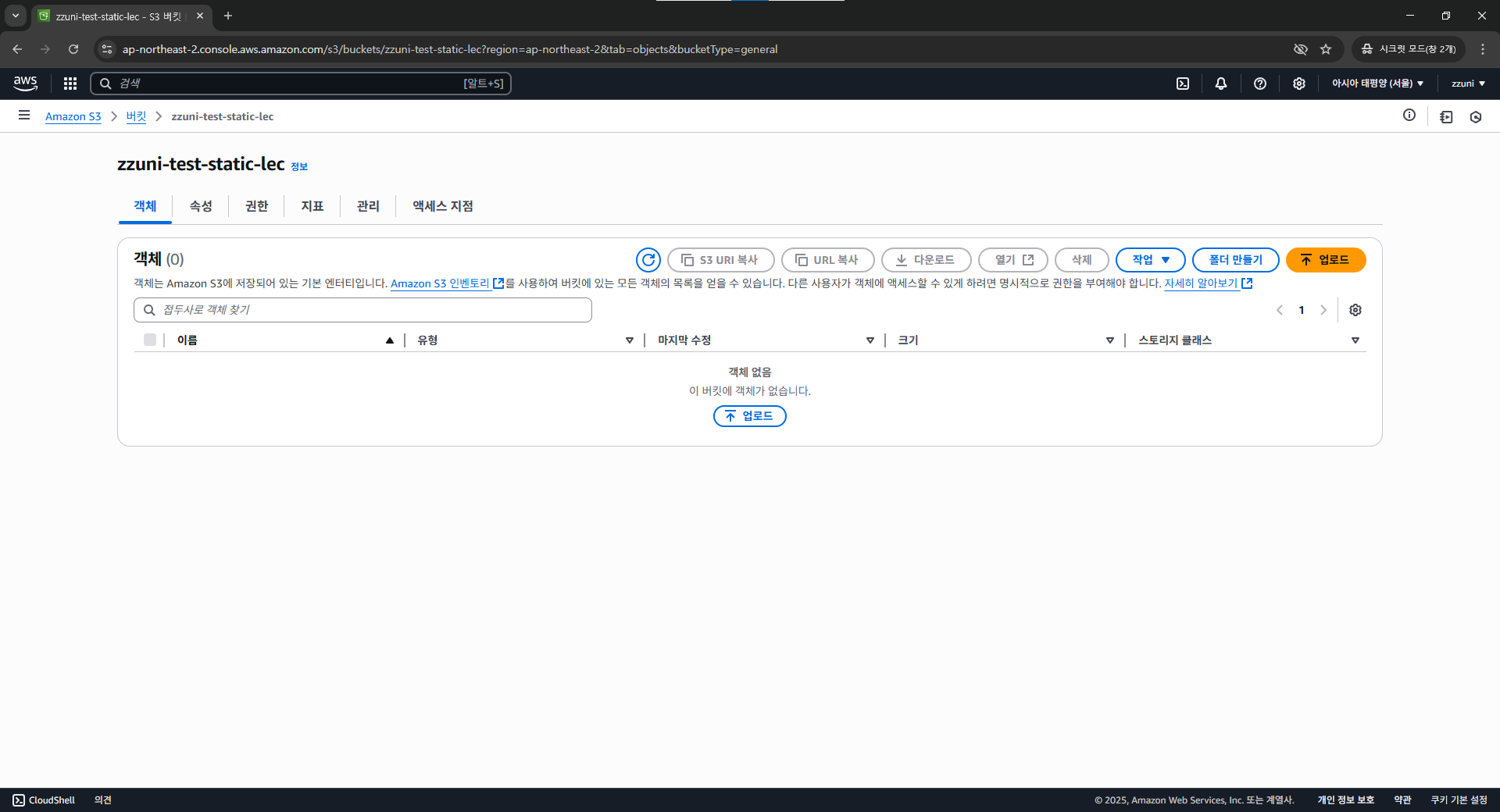Focus the AWS 검색 search field
1500x812 pixels.
coord(301,84)
